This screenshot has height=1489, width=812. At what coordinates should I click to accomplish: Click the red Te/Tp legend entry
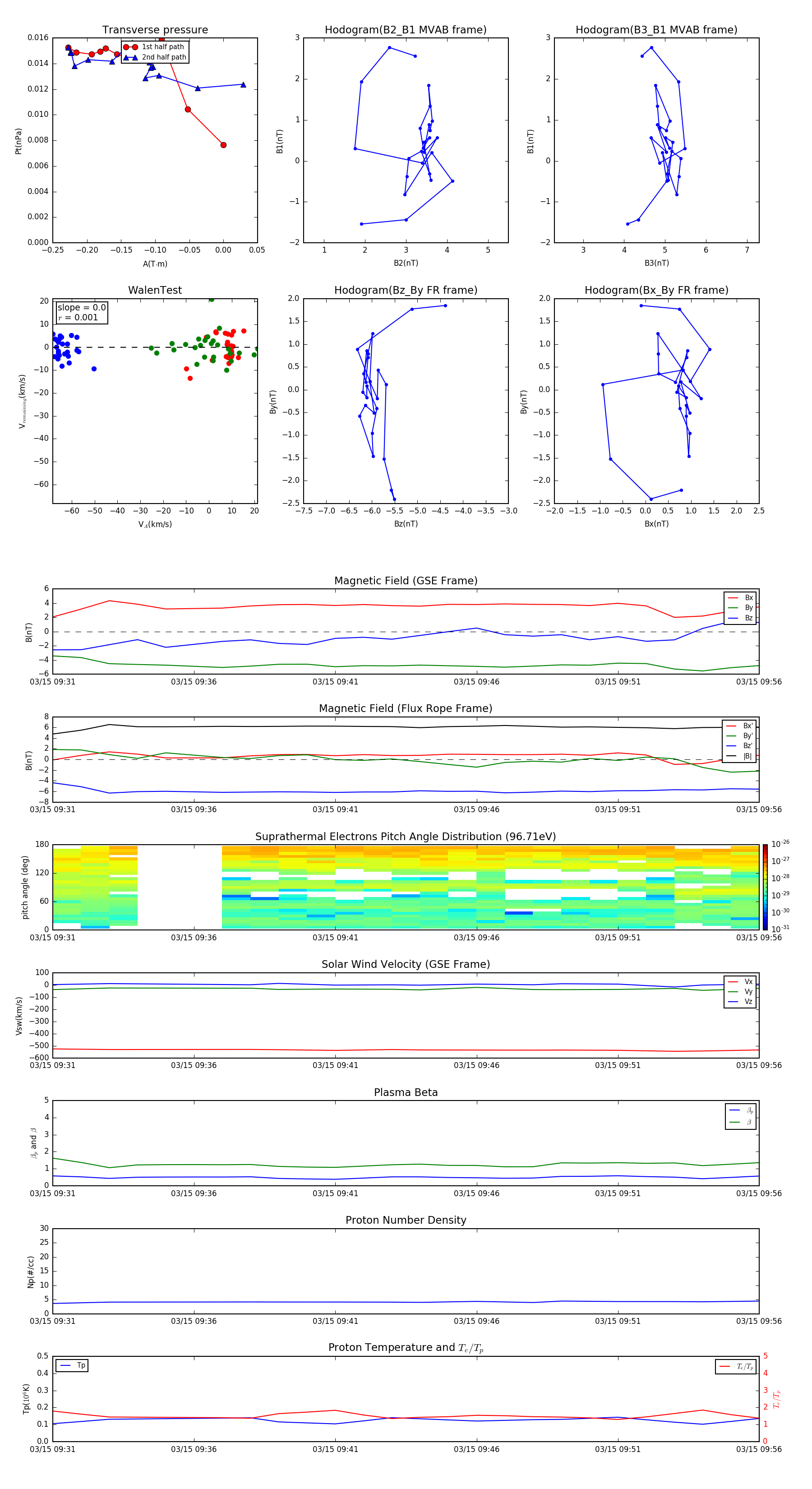coord(736,1366)
